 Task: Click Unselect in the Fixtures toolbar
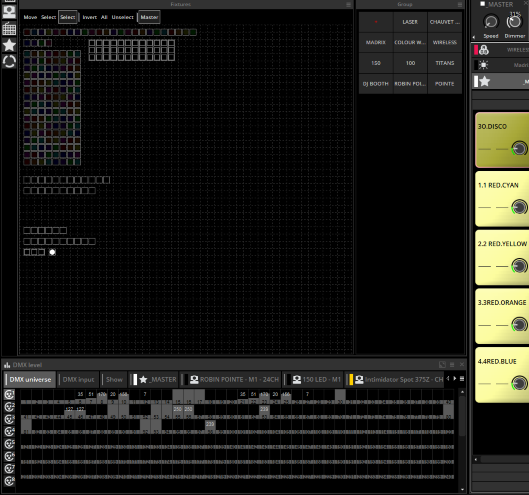pos(122,17)
